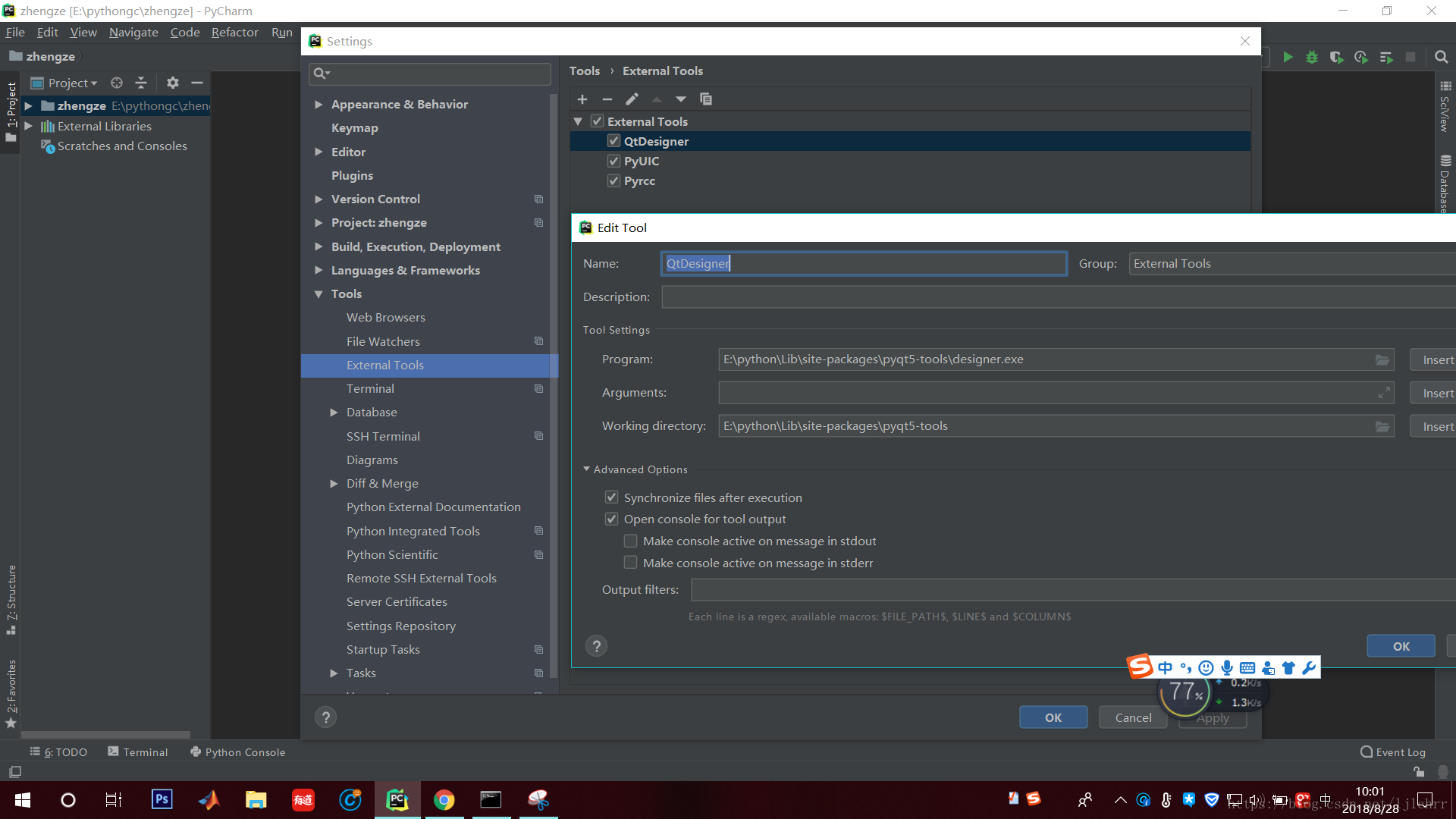Collapse the Advanced Options section
Viewport: 1456px width, 819px height.
click(x=586, y=469)
